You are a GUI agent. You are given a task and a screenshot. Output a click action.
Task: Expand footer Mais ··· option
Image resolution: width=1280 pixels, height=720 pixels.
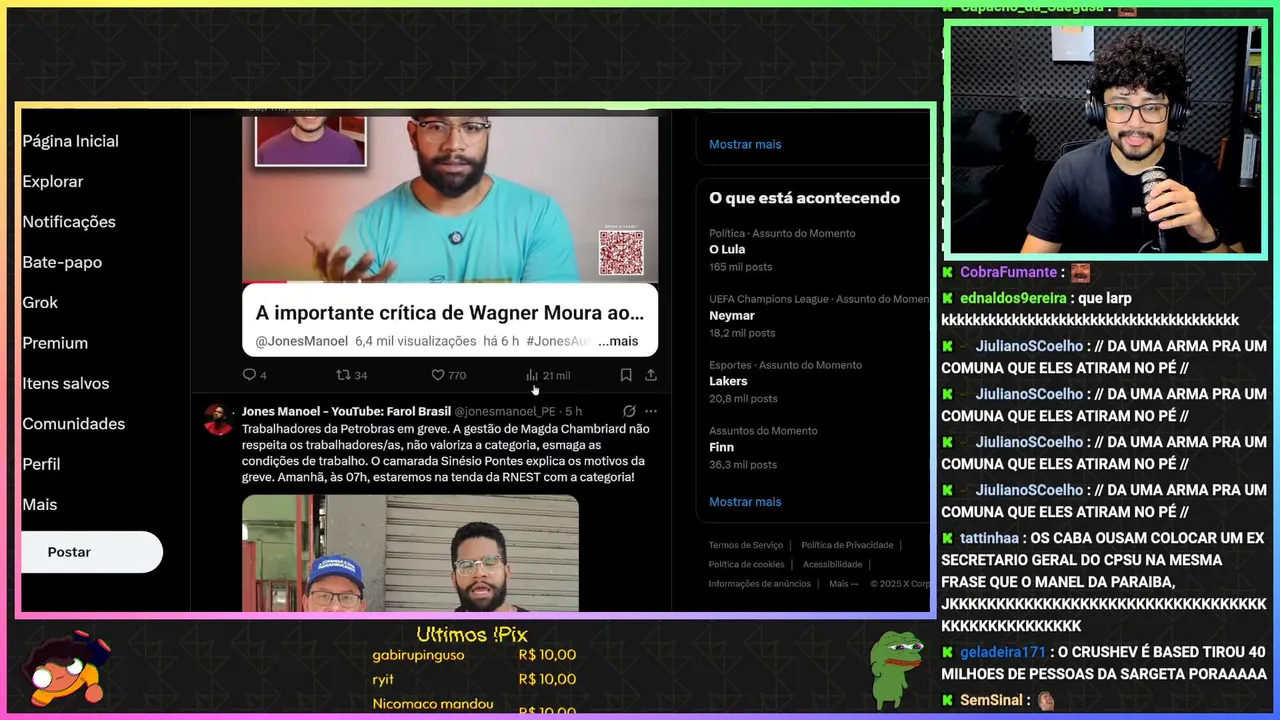coord(844,583)
